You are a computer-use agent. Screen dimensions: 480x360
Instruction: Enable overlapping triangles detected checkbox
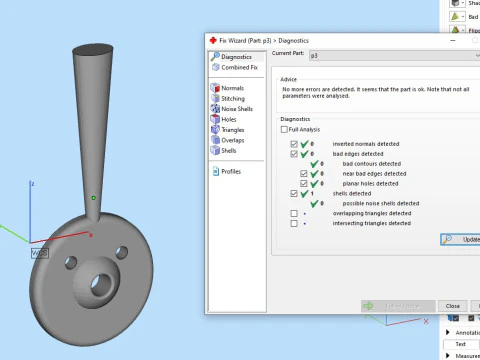tap(294, 213)
